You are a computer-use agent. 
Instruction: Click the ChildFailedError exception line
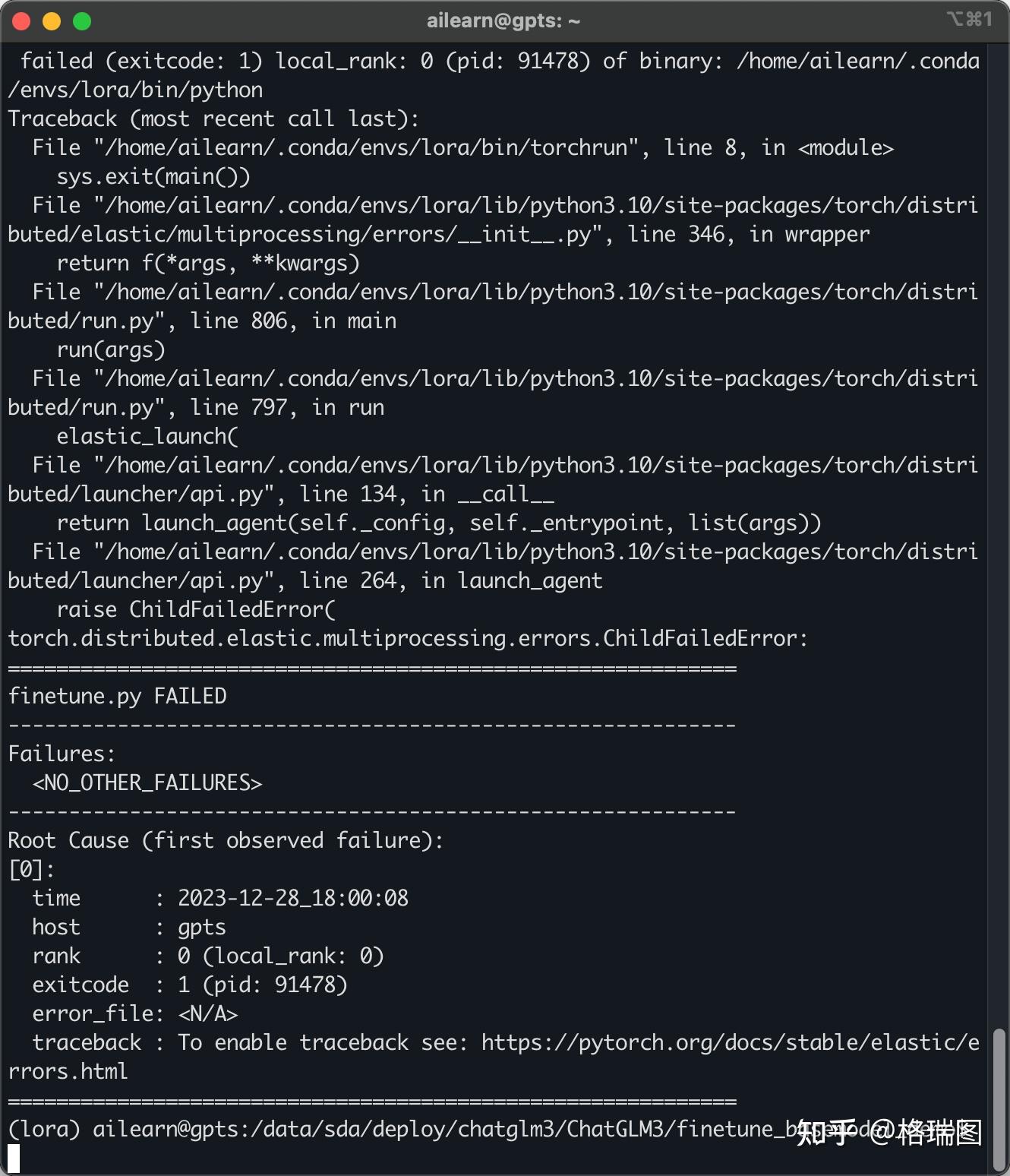pyautogui.click(x=408, y=638)
